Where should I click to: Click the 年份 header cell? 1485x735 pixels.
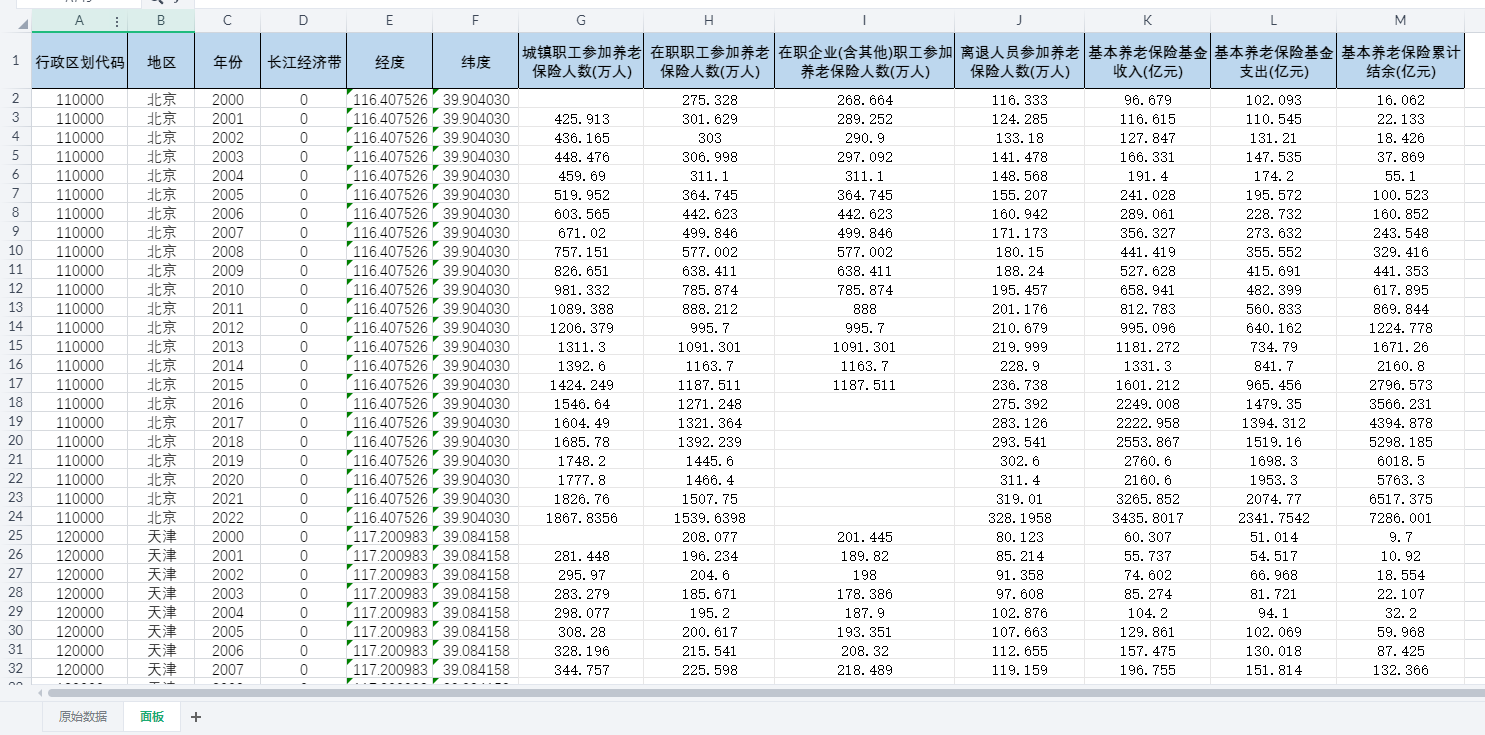227,61
